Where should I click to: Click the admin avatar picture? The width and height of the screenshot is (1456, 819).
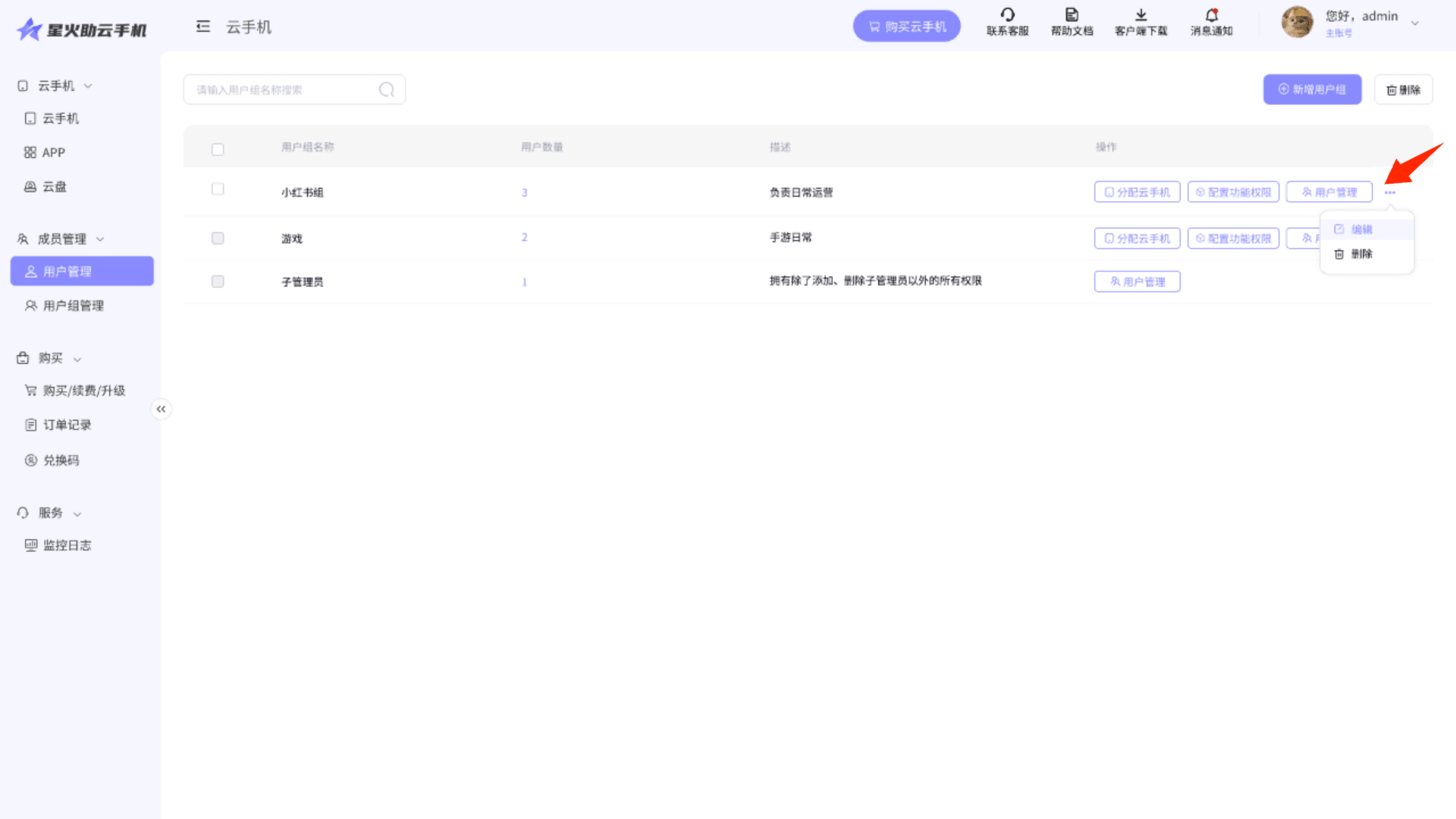click(x=1297, y=21)
